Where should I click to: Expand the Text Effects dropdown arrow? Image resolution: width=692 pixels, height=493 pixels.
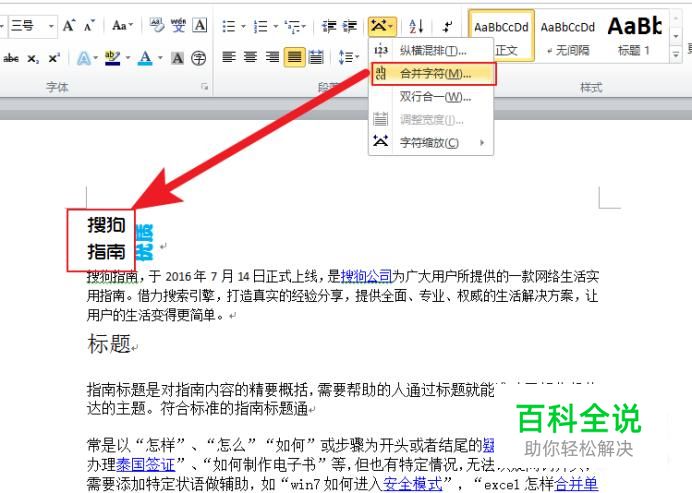[95, 58]
